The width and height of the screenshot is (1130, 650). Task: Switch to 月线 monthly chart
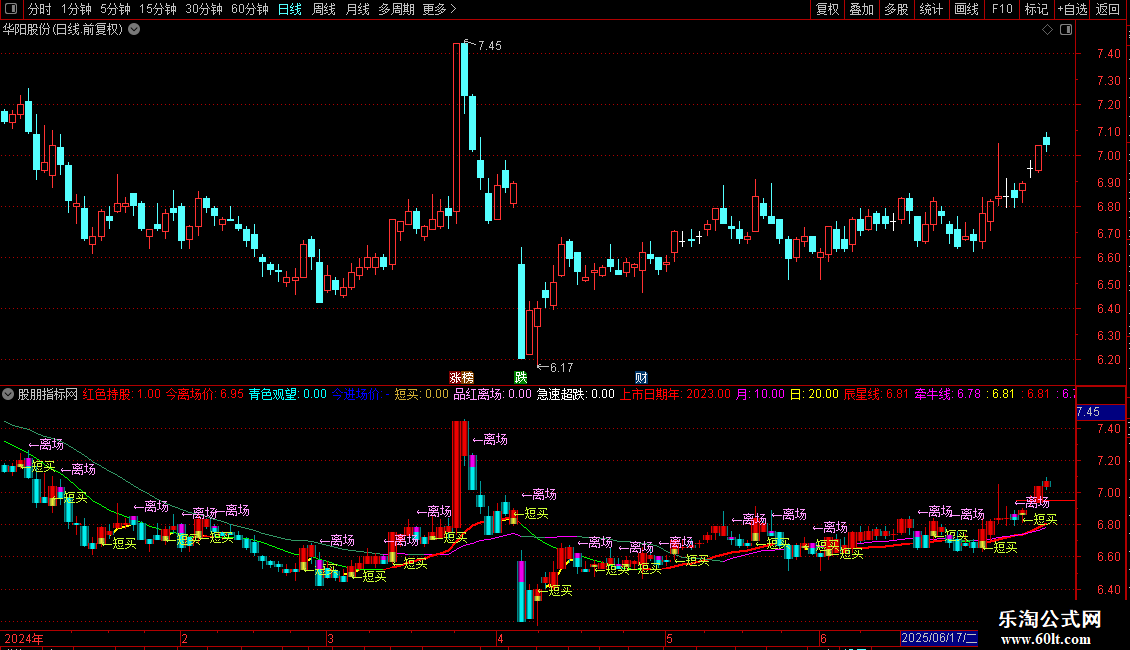357,9
